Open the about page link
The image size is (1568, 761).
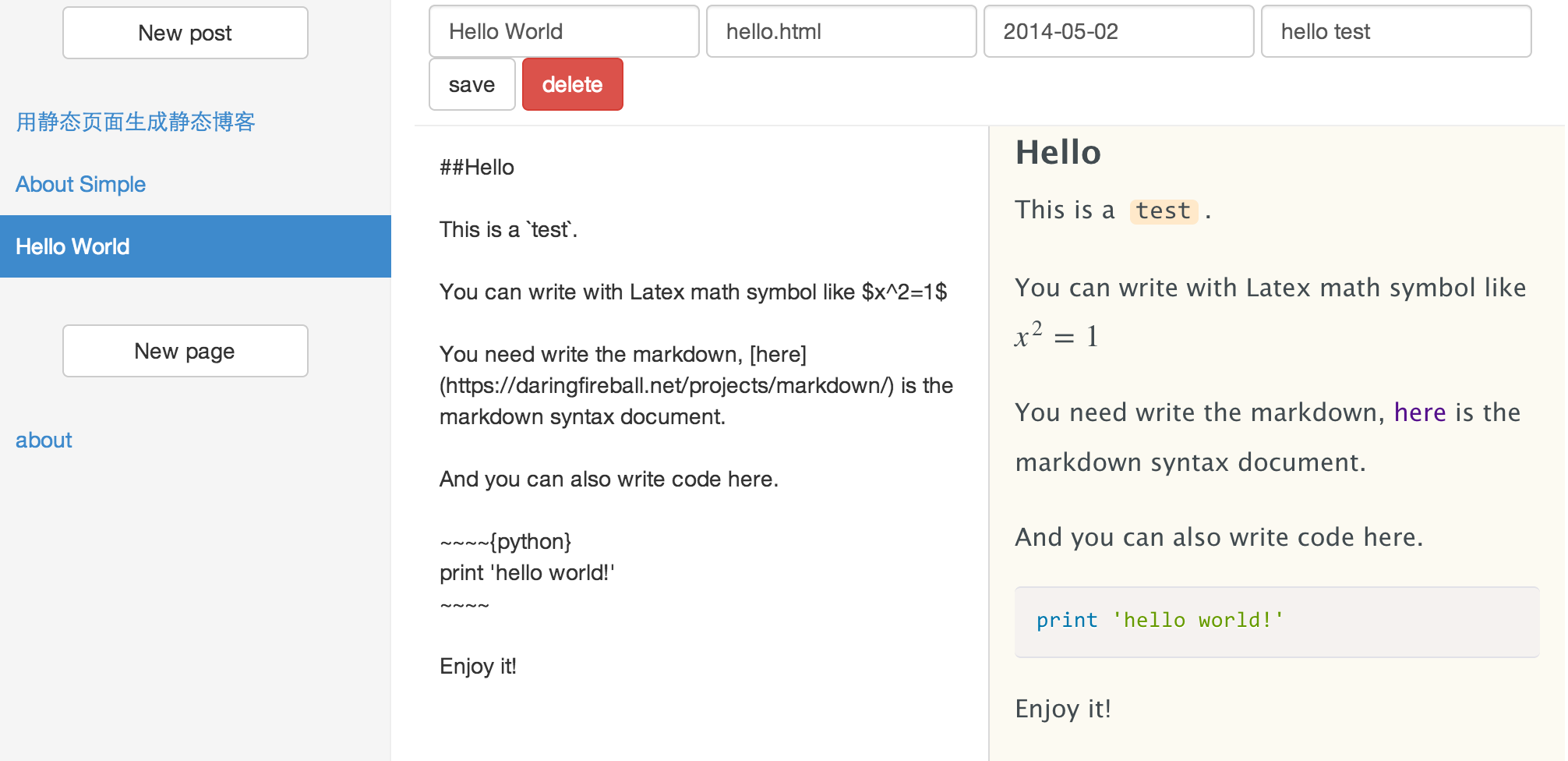click(44, 440)
